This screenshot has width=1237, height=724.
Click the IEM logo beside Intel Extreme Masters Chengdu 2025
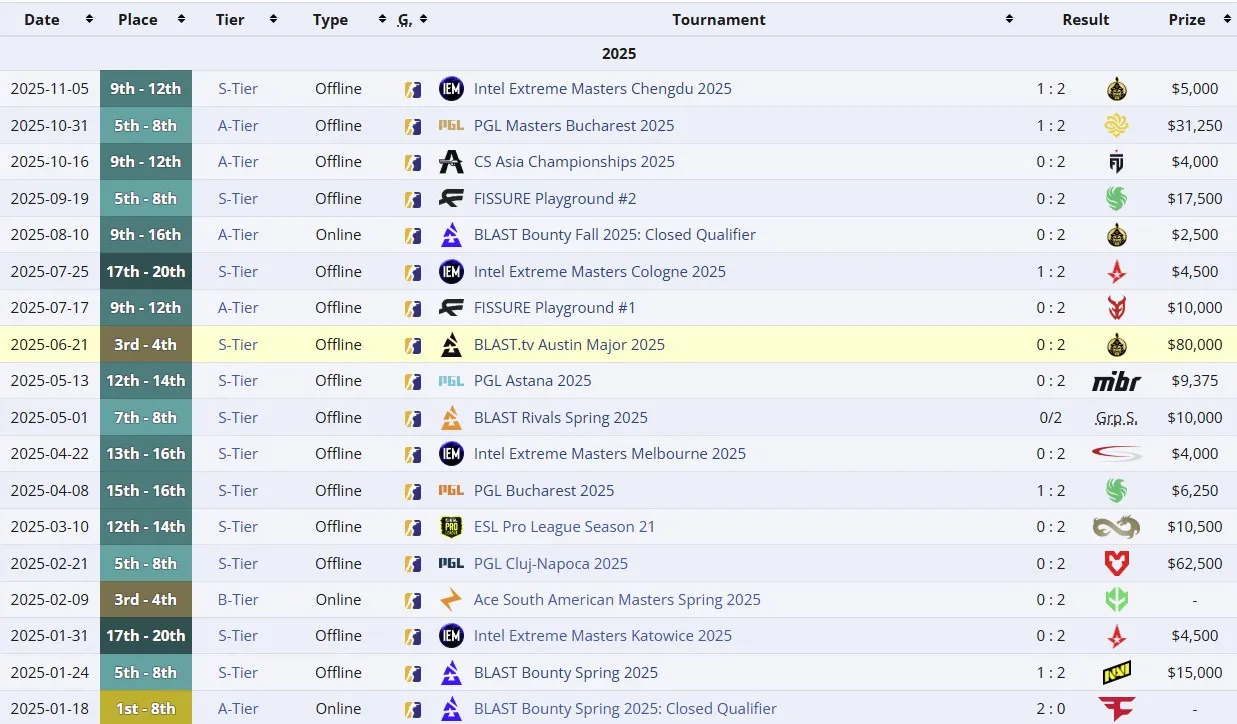451,89
